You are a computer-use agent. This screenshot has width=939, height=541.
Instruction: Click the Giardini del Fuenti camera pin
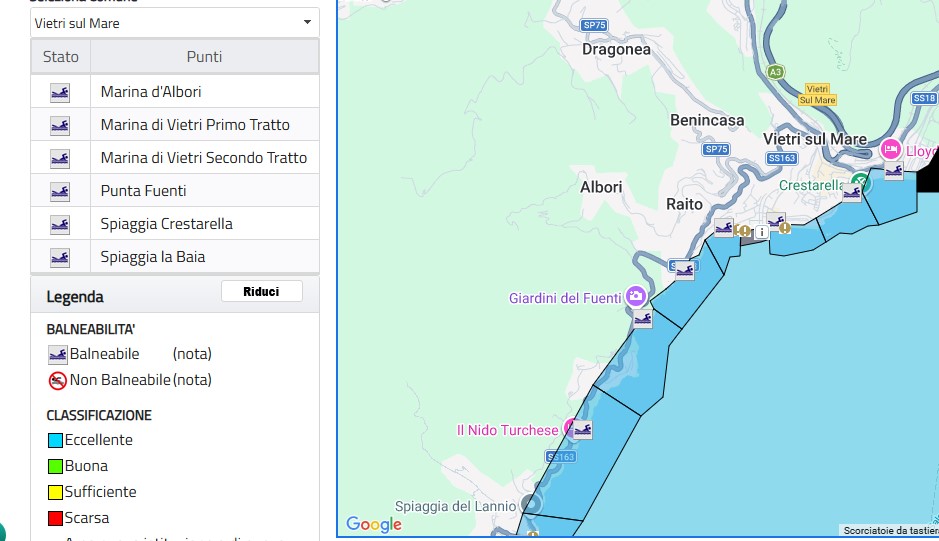click(x=635, y=295)
